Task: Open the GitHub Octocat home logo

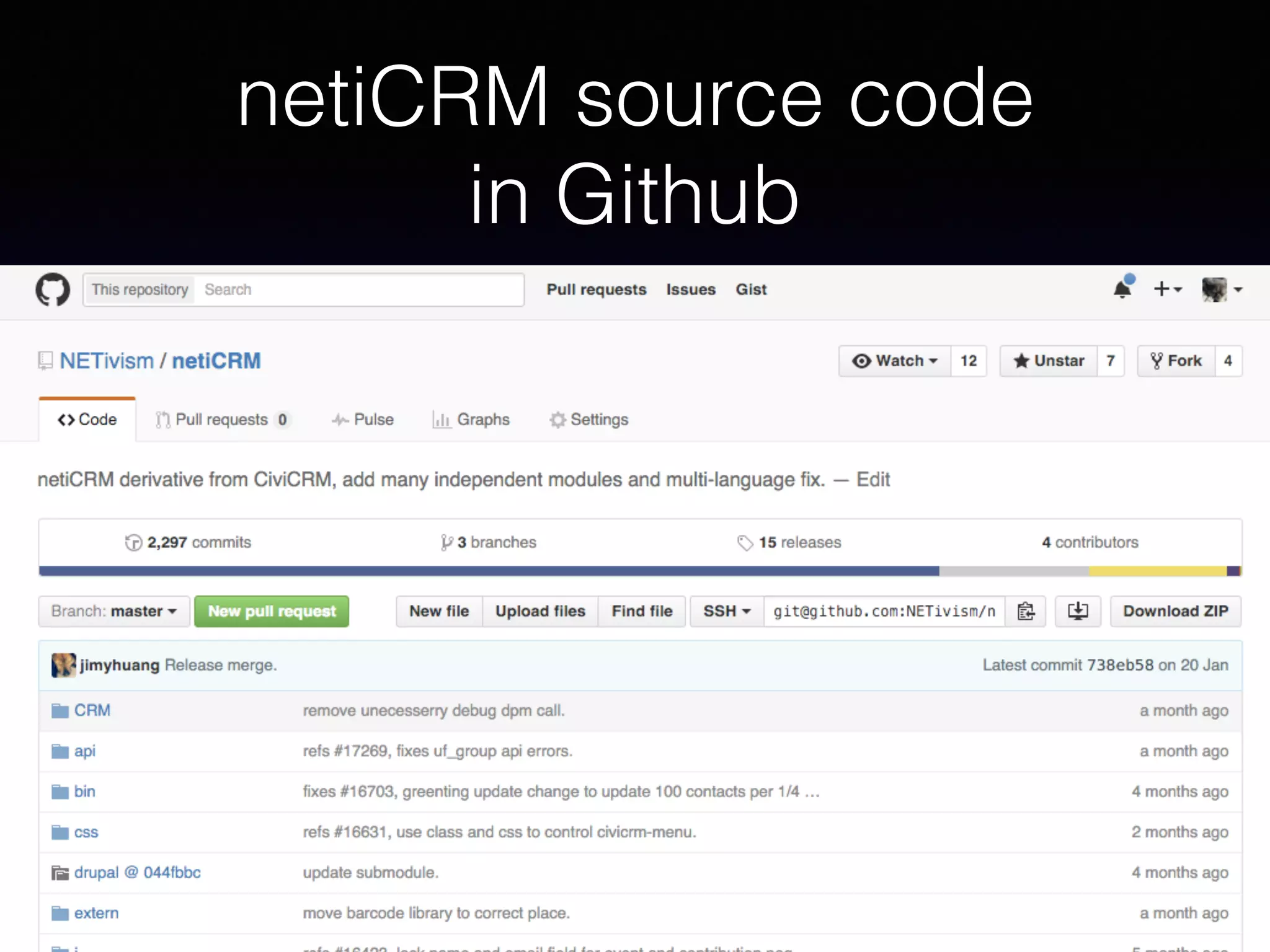Action: [x=53, y=289]
